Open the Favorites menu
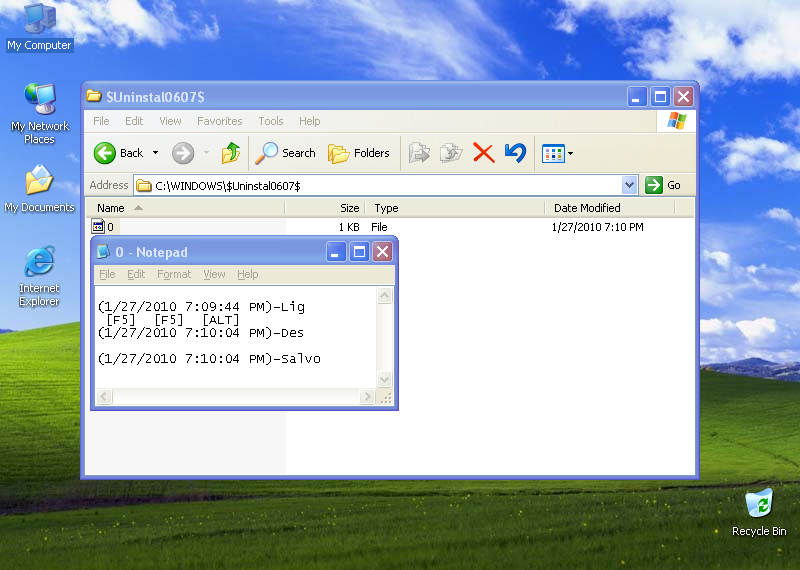Viewport: 800px width, 570px height. coord(219,121)
